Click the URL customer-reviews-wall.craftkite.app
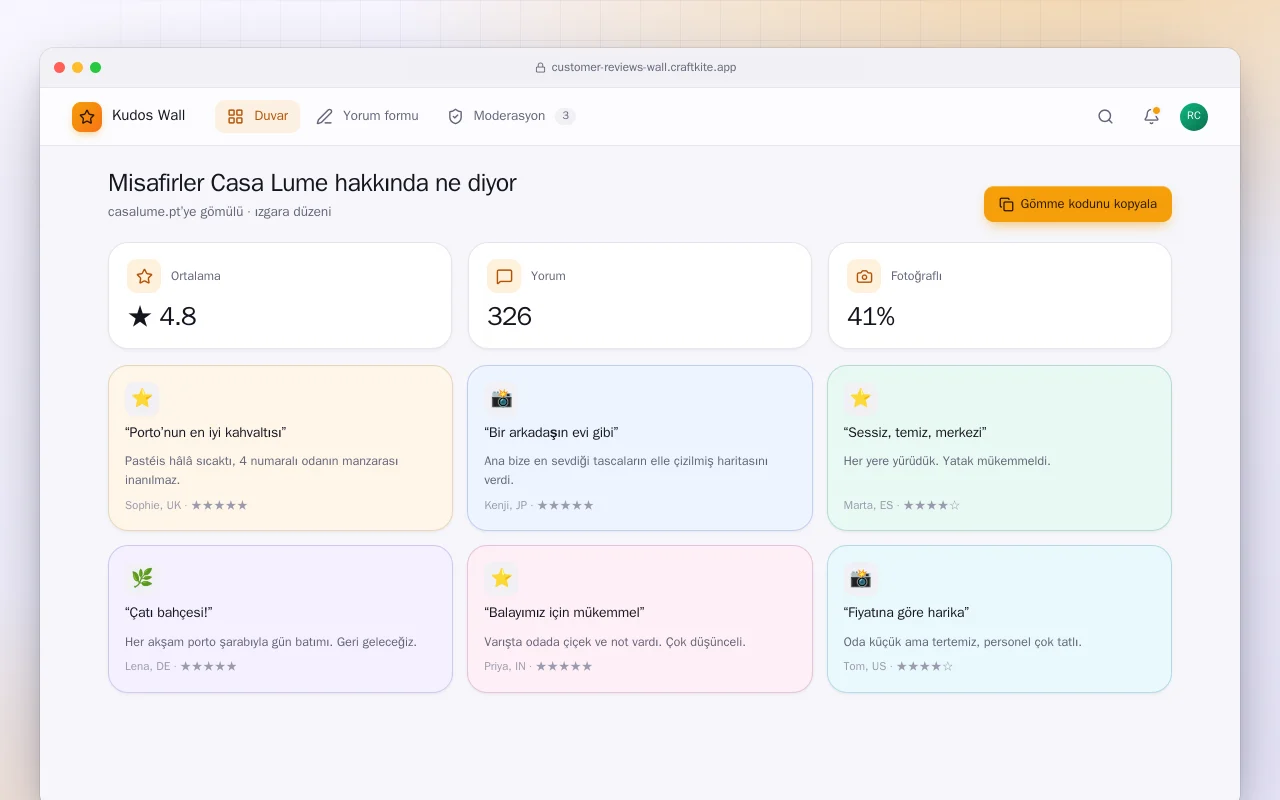 click(x=644, y=68)
